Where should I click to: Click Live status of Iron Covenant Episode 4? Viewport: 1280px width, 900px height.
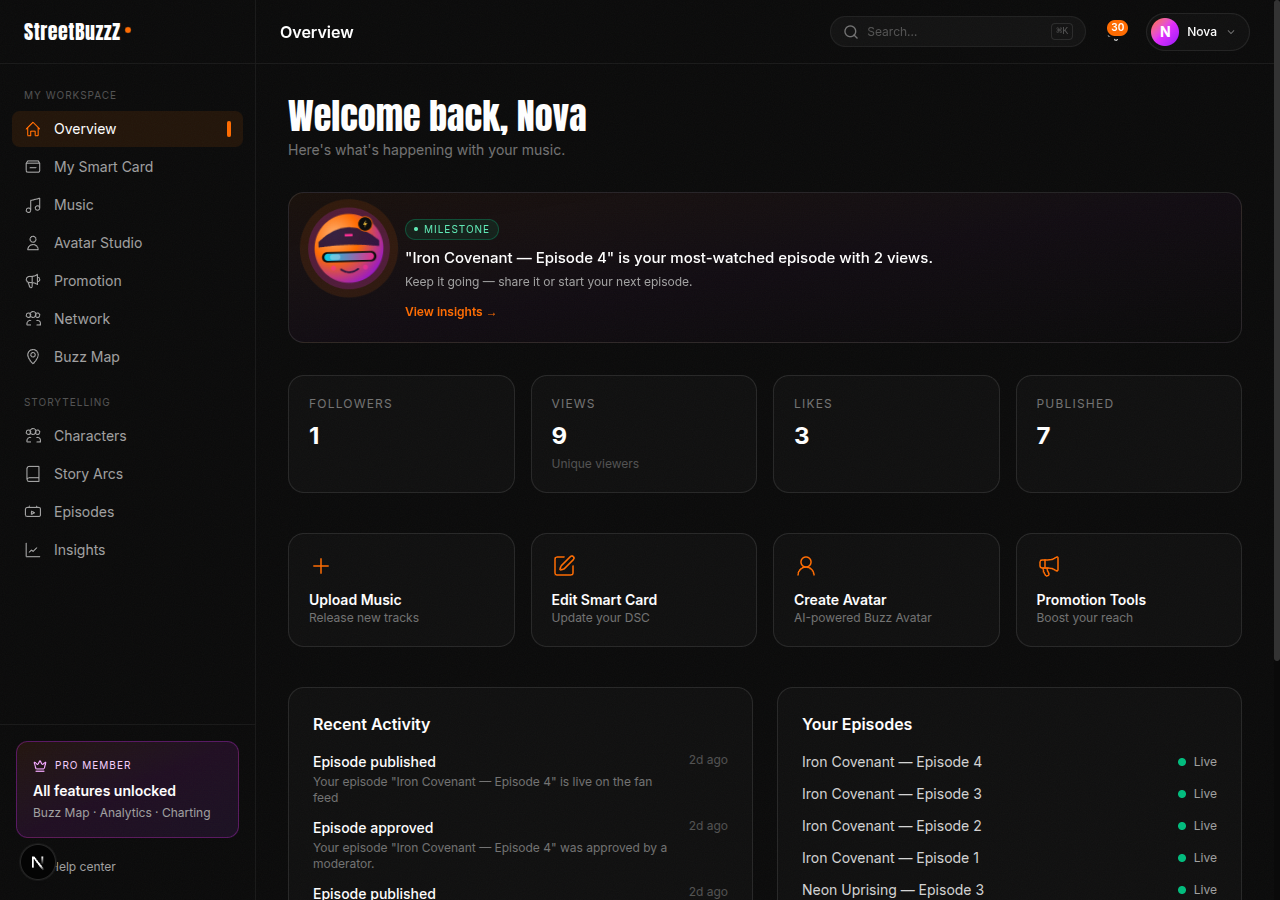pos(1198,762)
